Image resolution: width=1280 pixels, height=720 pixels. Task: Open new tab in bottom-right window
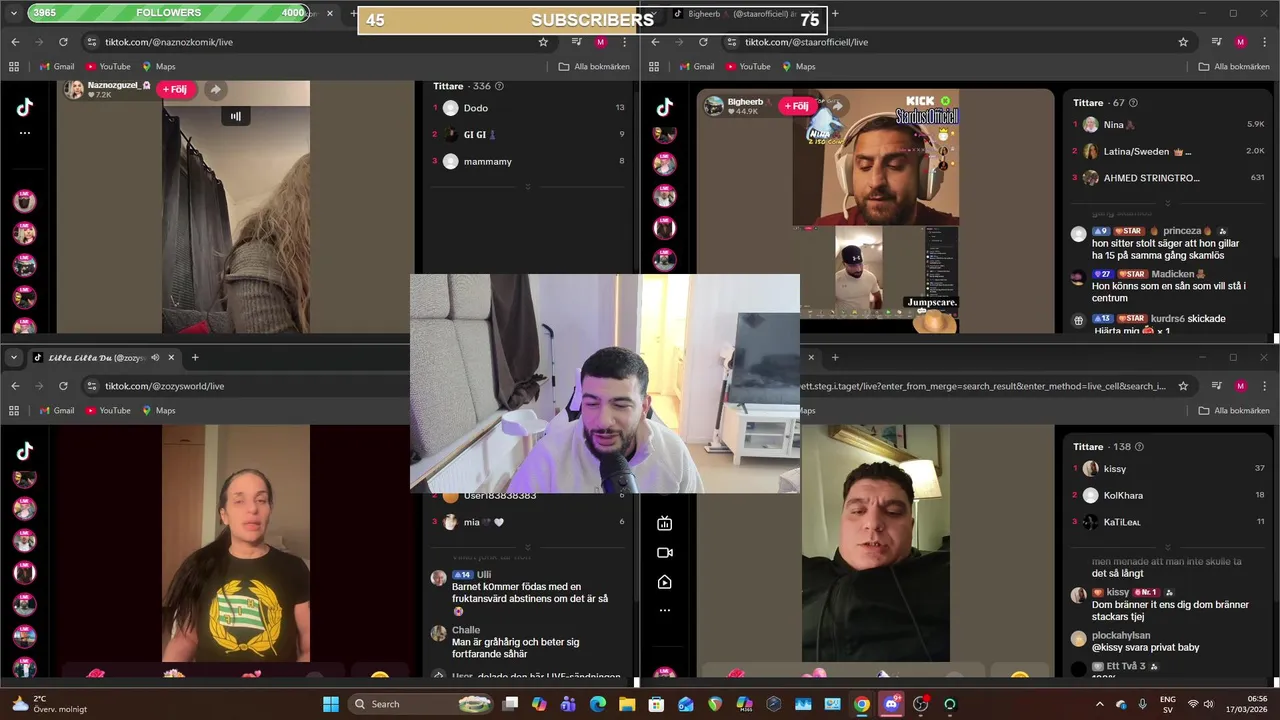(x=835, y=357)
